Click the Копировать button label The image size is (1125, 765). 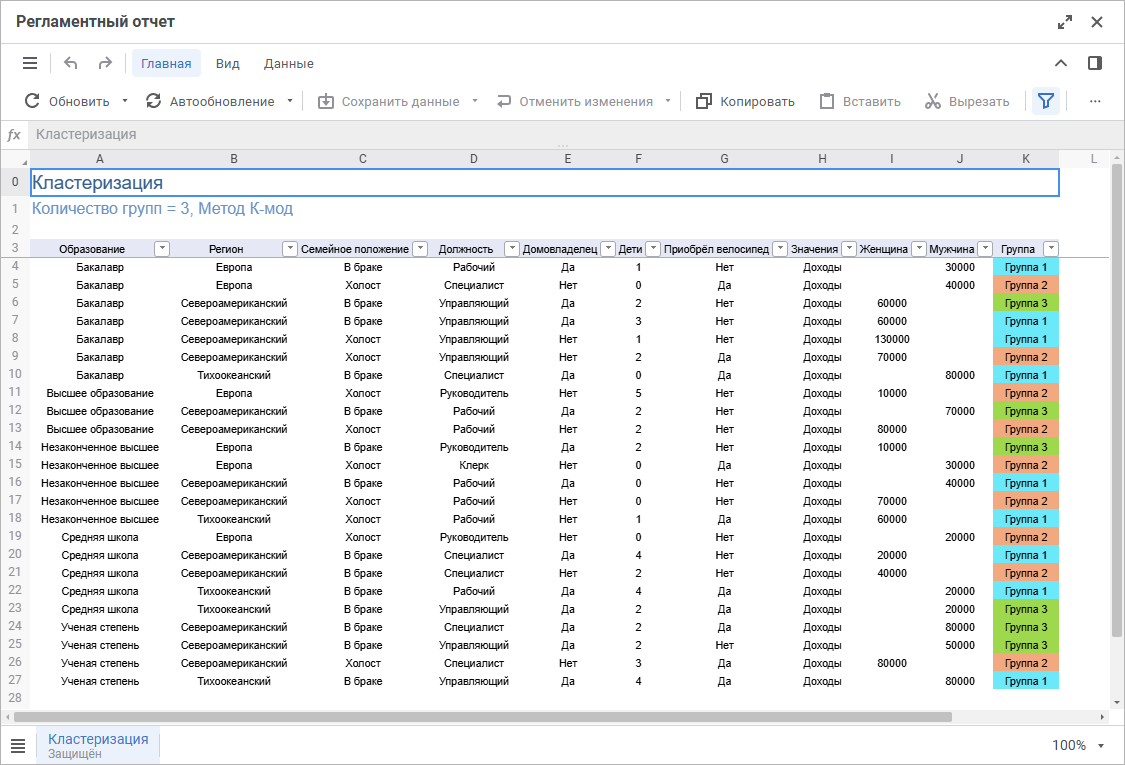[757, 102]
